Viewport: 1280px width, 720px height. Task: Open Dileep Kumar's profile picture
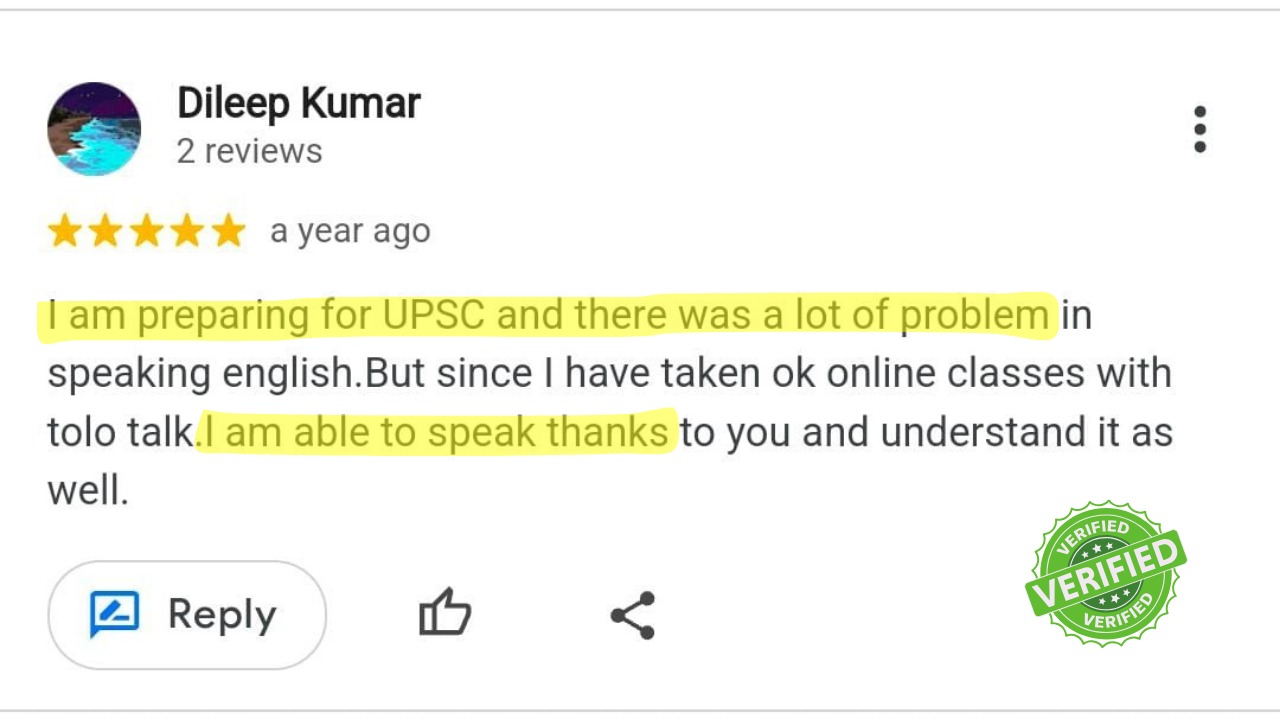(x=94, y=129)
